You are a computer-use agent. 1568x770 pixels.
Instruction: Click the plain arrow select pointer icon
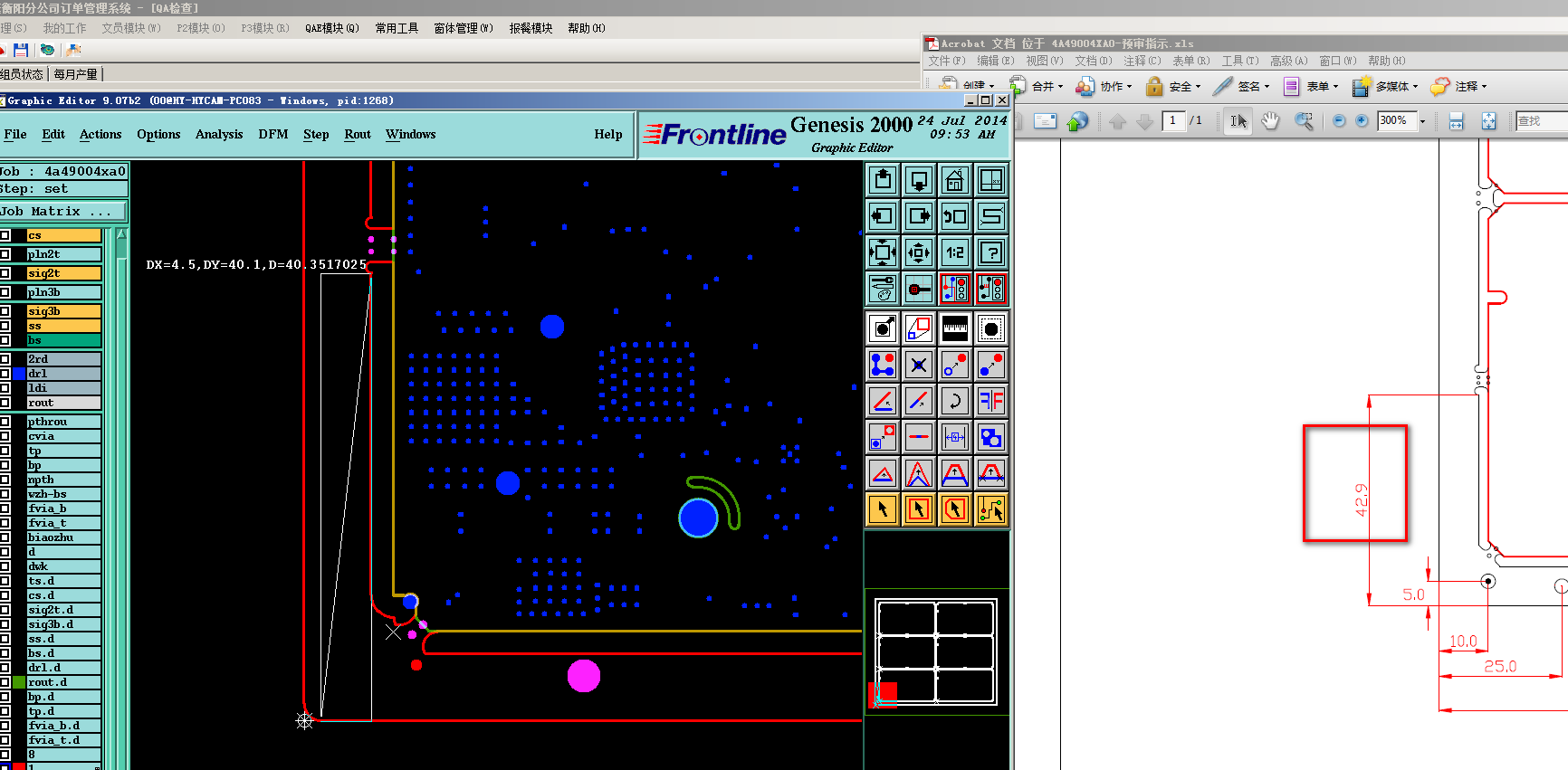point(883,509)
